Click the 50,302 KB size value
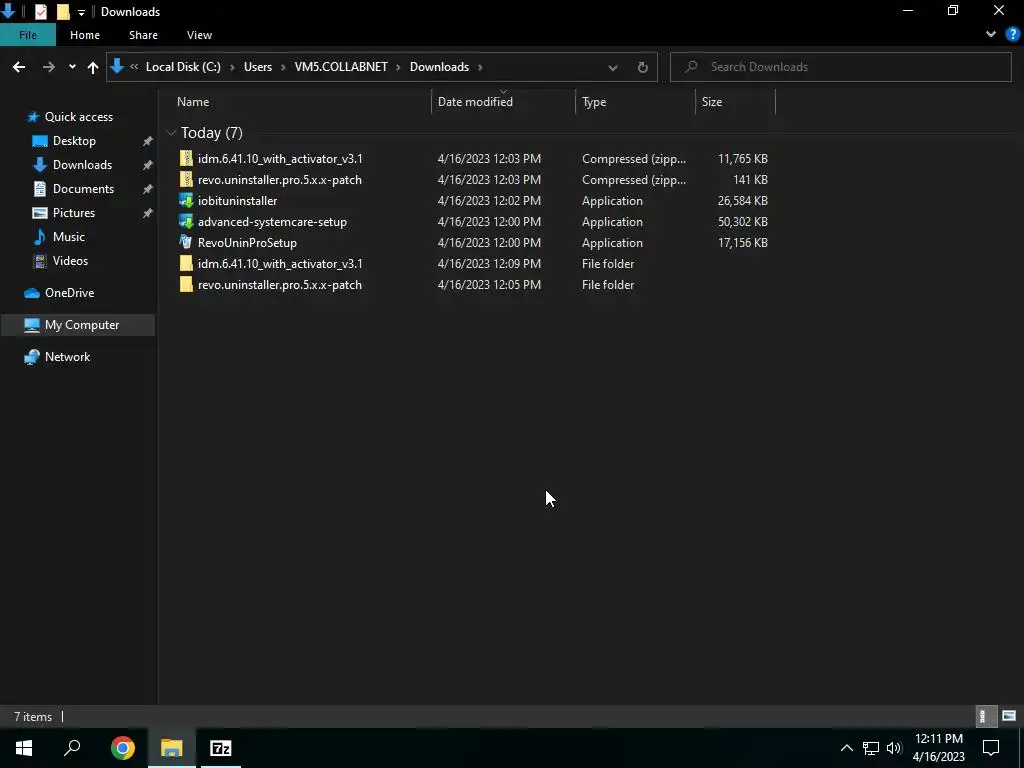 tap(743, 221)
